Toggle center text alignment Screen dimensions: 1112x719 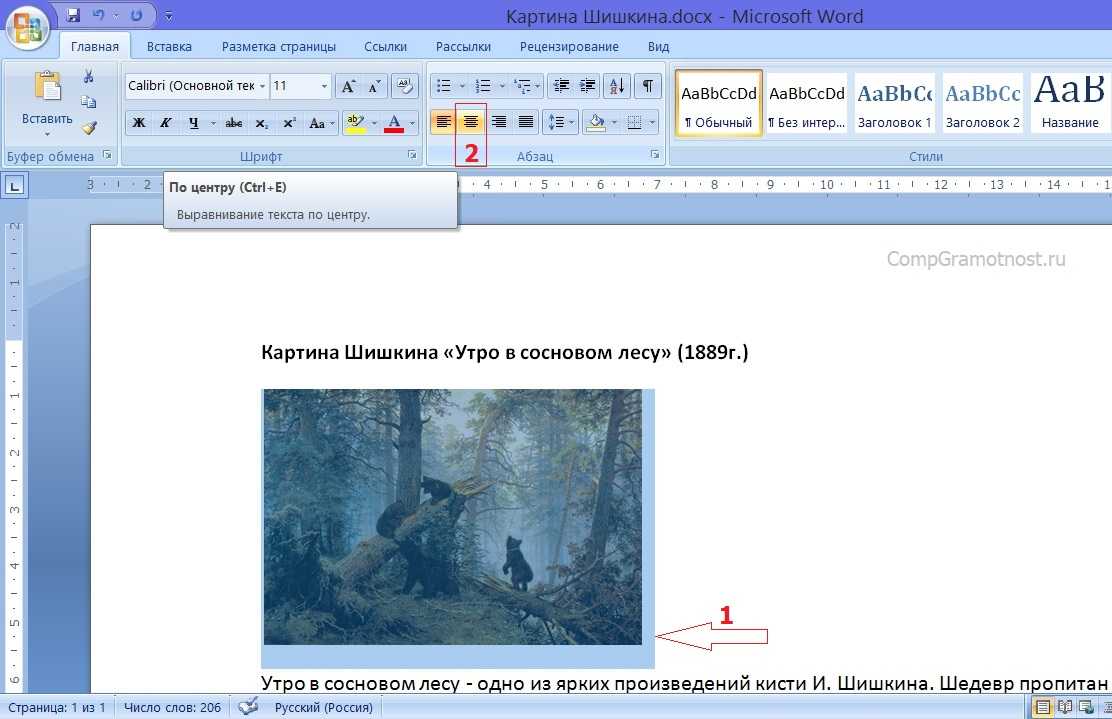(x=471, y=122)
